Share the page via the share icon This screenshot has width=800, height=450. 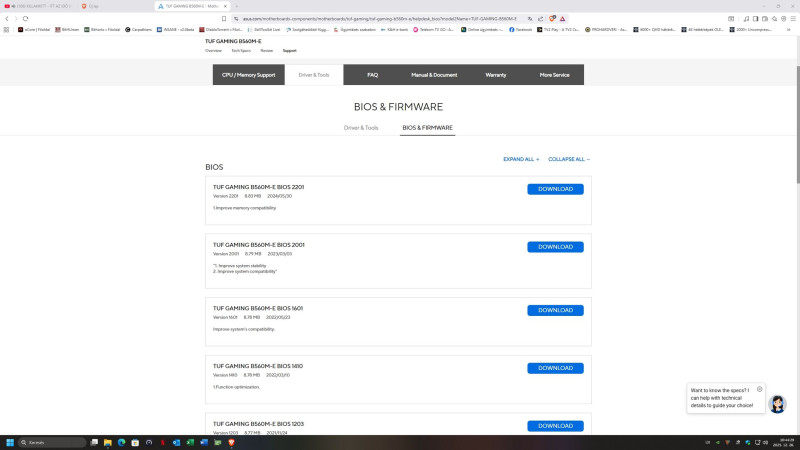pyautogui.click(x=540, y=19)
